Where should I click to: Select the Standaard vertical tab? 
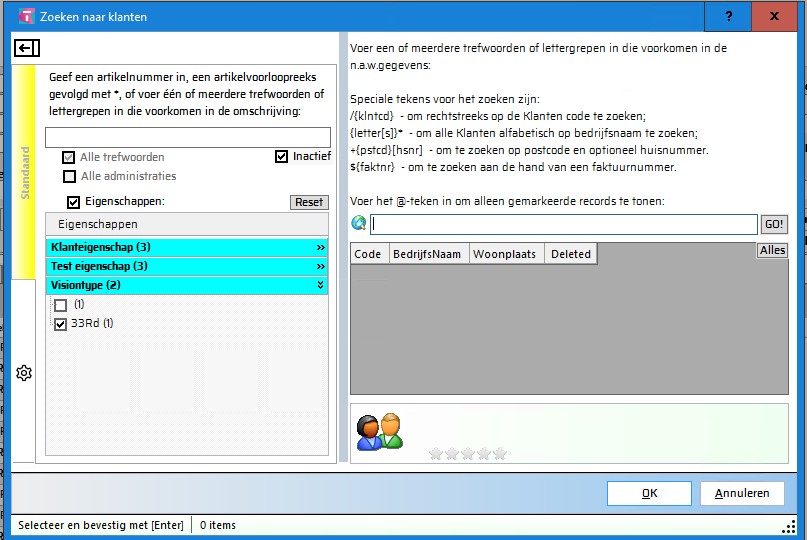[25, 173]
